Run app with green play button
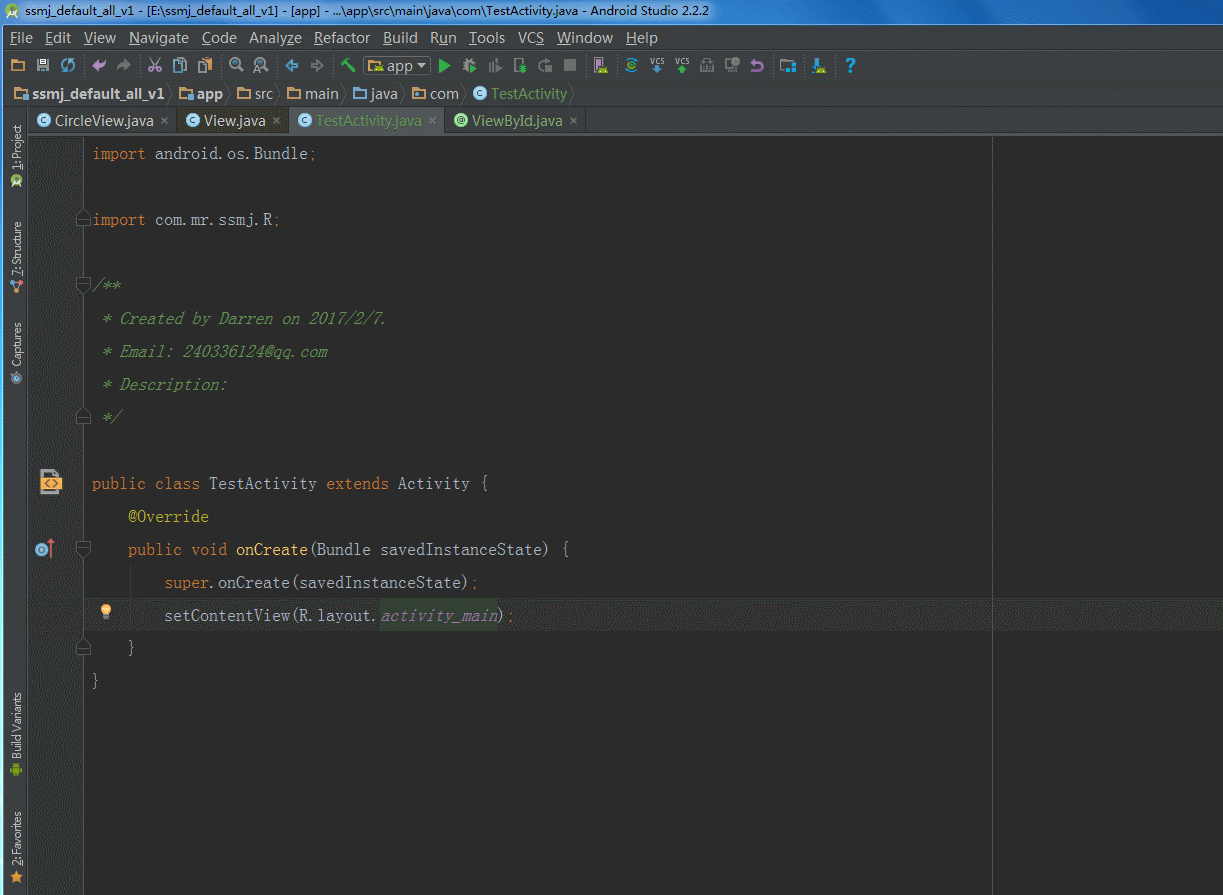 pos(445,65)
